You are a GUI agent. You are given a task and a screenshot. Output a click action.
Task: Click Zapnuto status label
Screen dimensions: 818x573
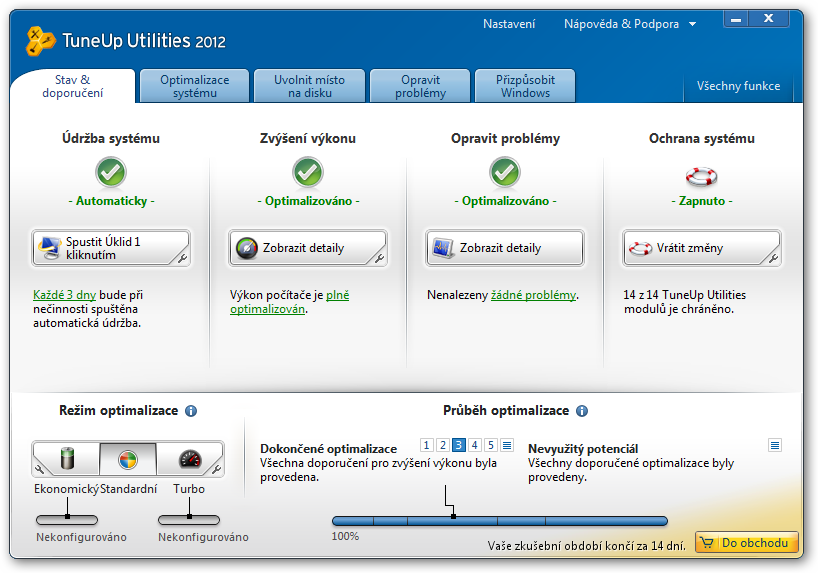(702, 201)
